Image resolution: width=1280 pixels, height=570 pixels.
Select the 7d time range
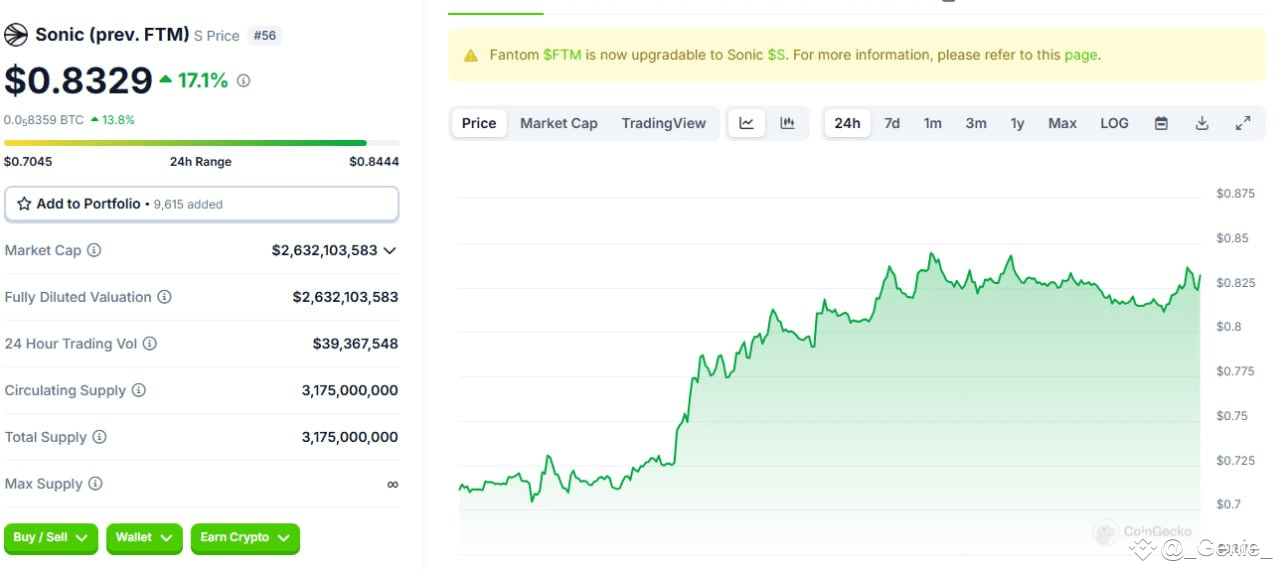pos(892,123)
